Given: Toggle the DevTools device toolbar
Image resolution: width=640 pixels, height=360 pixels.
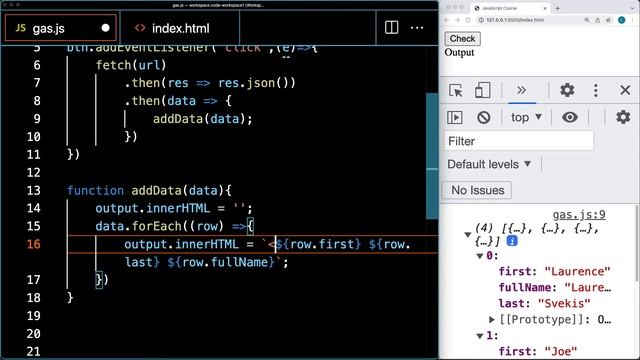Looking at the screenshot, I should 482,90.
